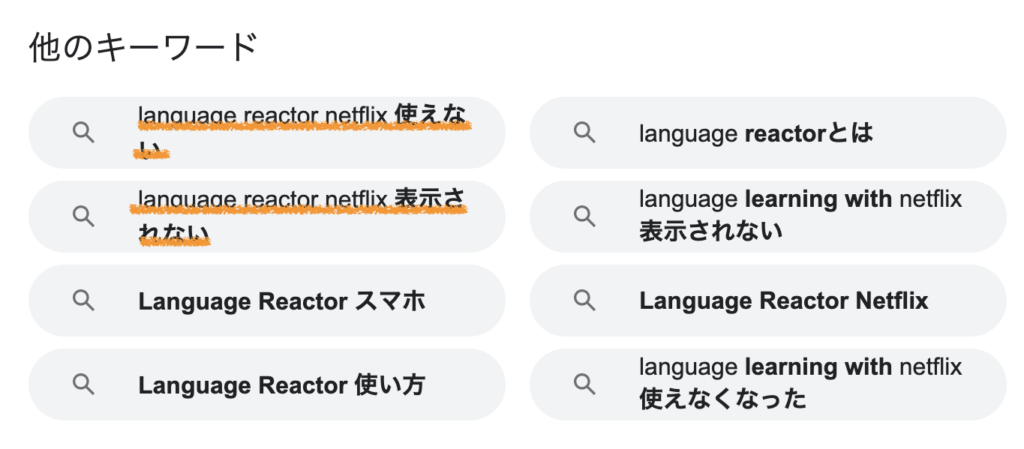Click search icon next to 'Language Reactor Netflix'
1024x449 pixels.
584,301
